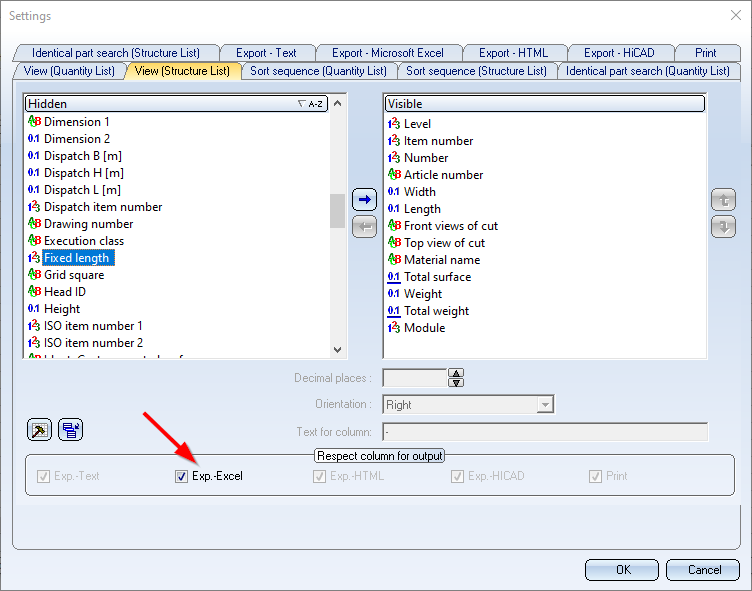The image size is (752, 591).
Task: Move selected attribute to Visible with right arrow
Action: tap(364, 200)
